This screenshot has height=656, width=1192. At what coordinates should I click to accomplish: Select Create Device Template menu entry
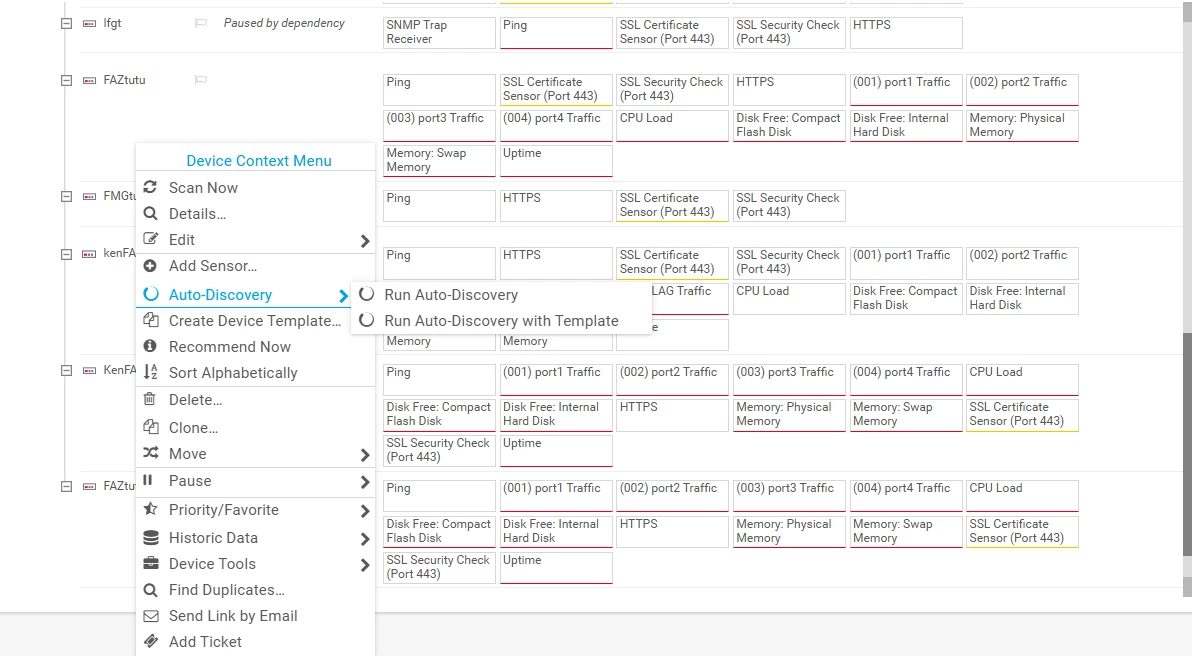click(x=255, y=321)
